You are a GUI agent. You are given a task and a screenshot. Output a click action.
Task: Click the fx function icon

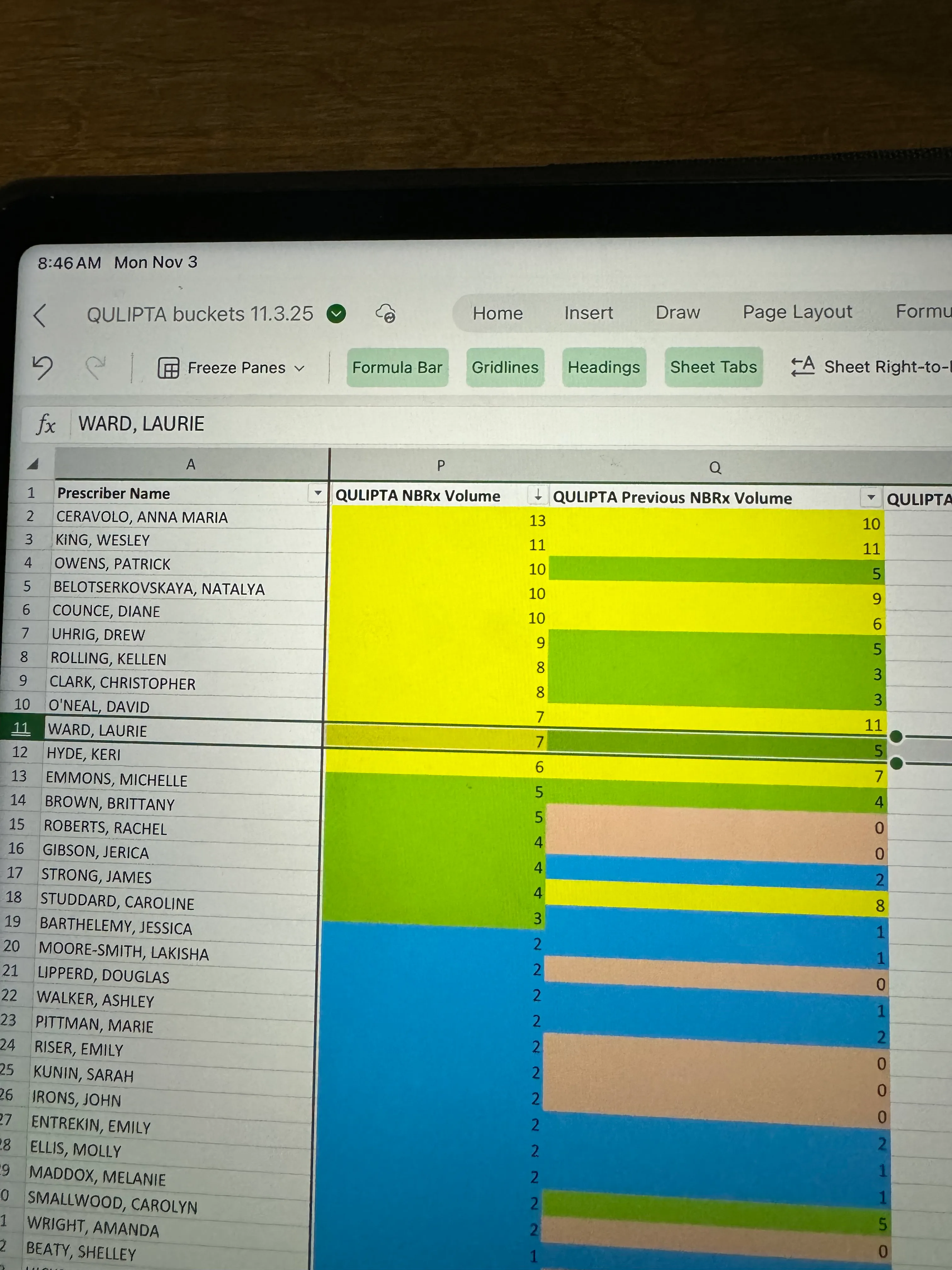click(x=46, y=425)
